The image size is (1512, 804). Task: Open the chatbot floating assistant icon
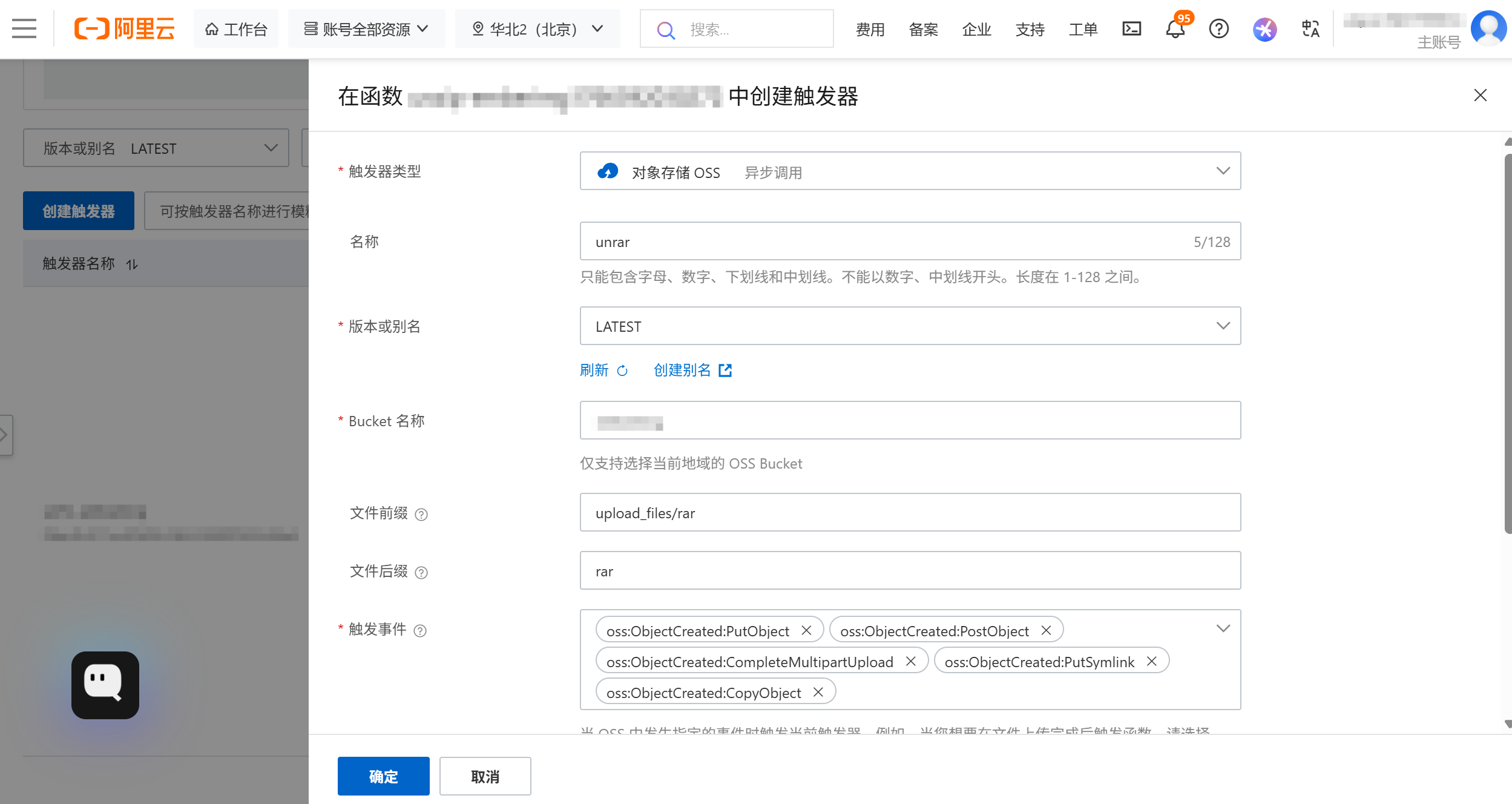[105, 685]
